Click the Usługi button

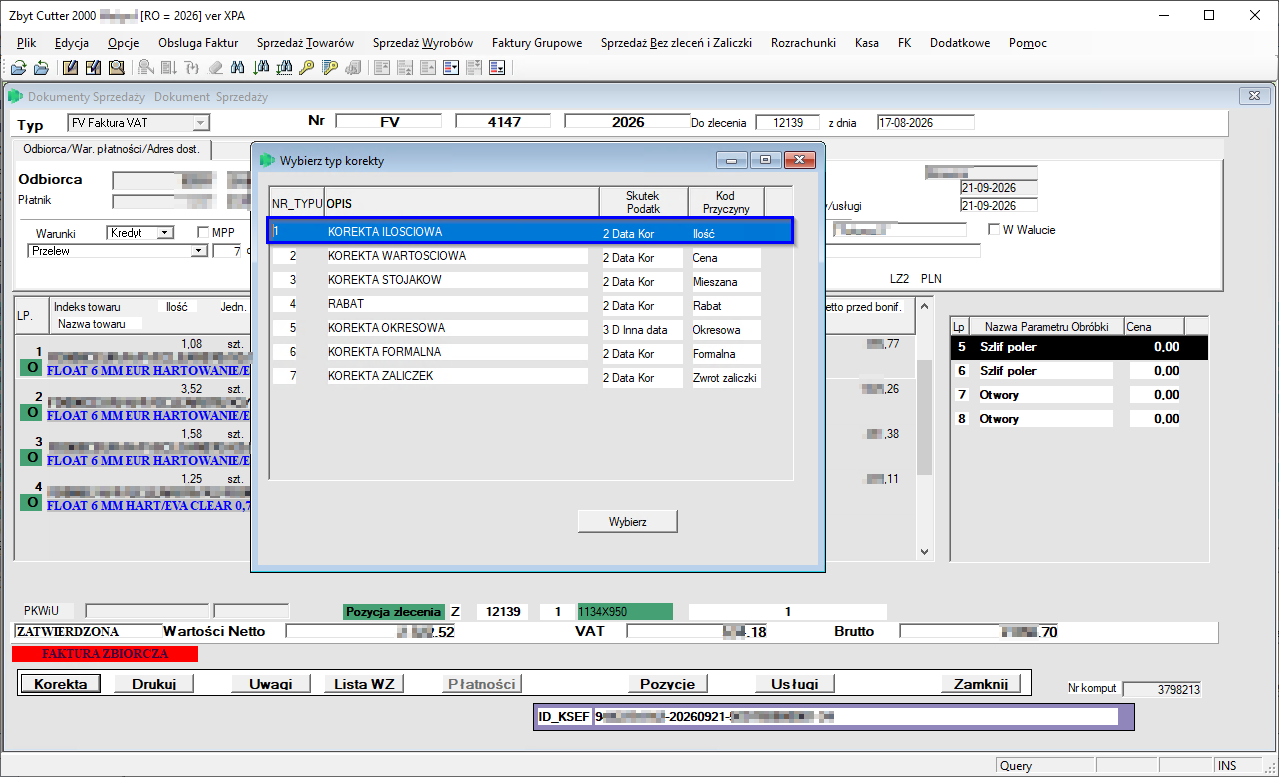(795, 684)
